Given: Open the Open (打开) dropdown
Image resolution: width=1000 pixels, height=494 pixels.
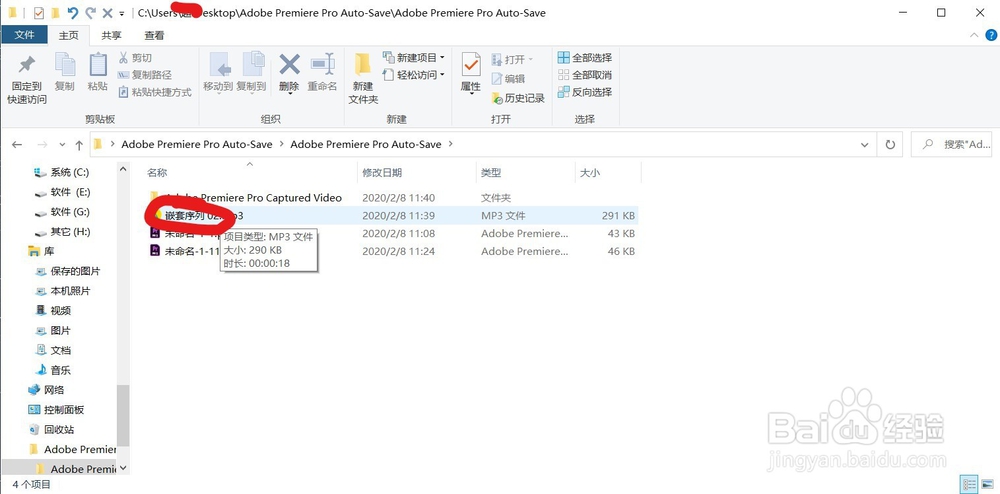Looking at the screenshot, I should [512, 59].
